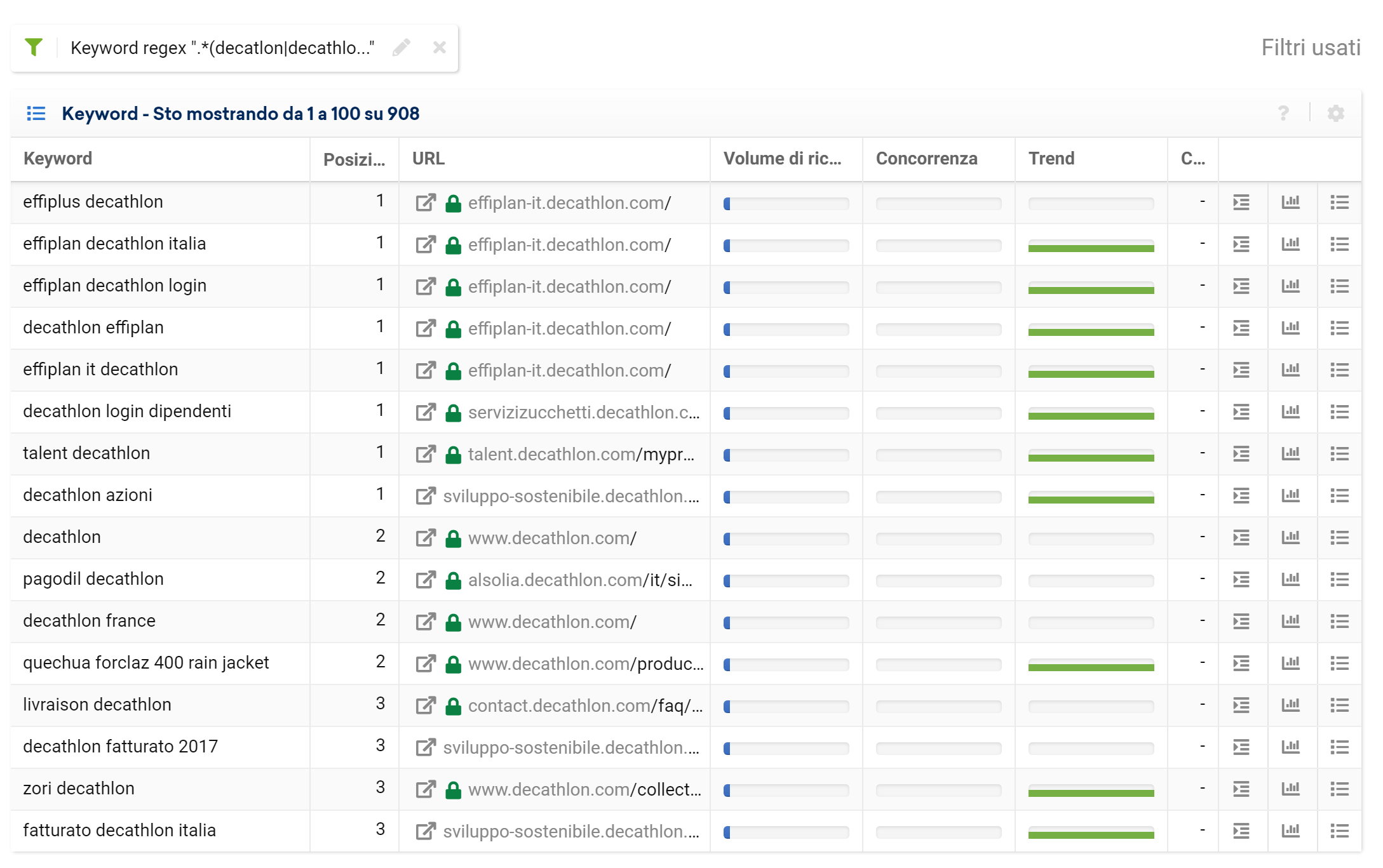Open chart icon for fatturato decathlon italia row

(x=1290, y=831)
